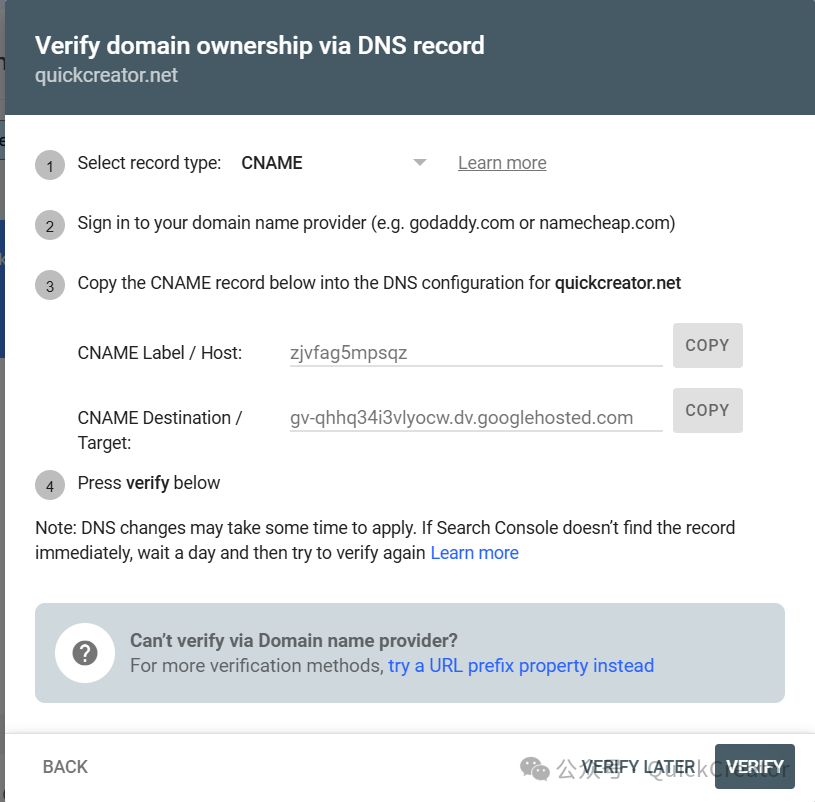
Task: Click the CNAME Label / Host field
Action: click(x=475, y=352)
